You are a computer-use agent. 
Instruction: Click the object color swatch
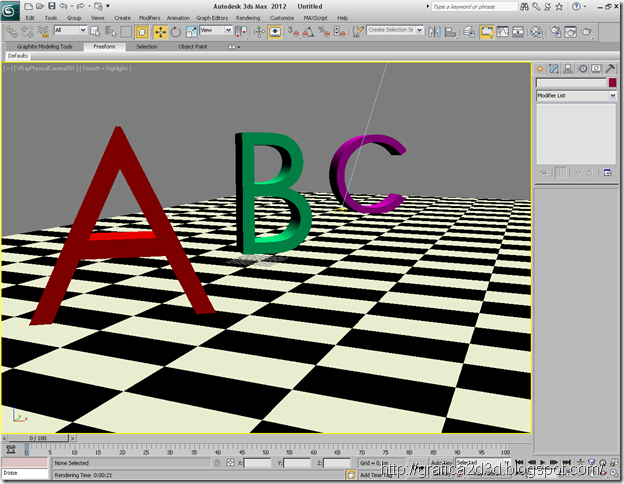612,82
